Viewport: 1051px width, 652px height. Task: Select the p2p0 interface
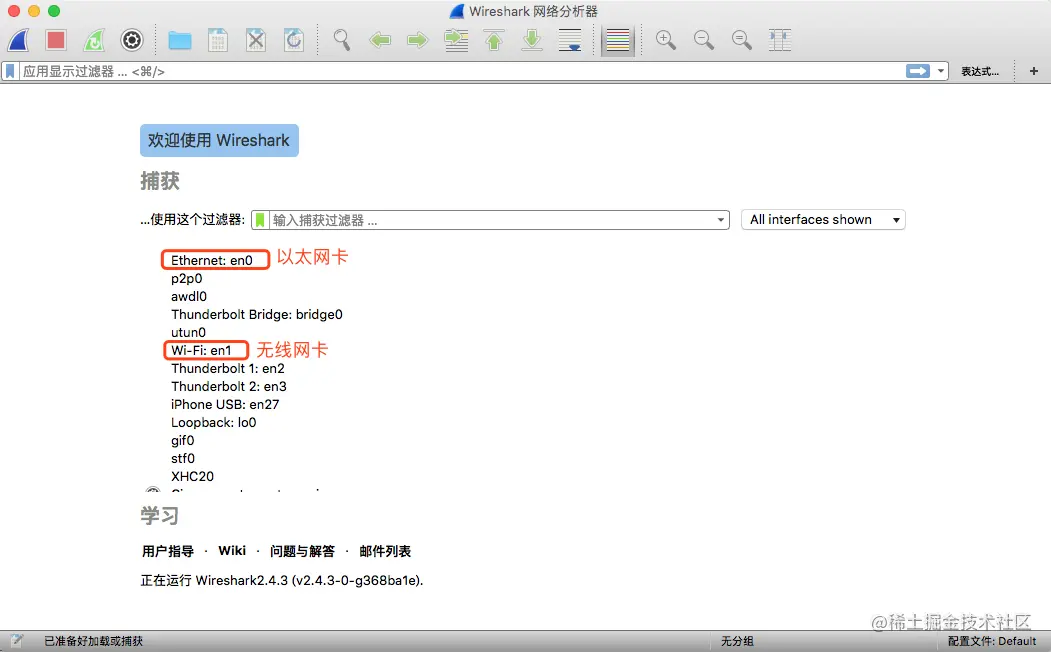pos(186,278)
